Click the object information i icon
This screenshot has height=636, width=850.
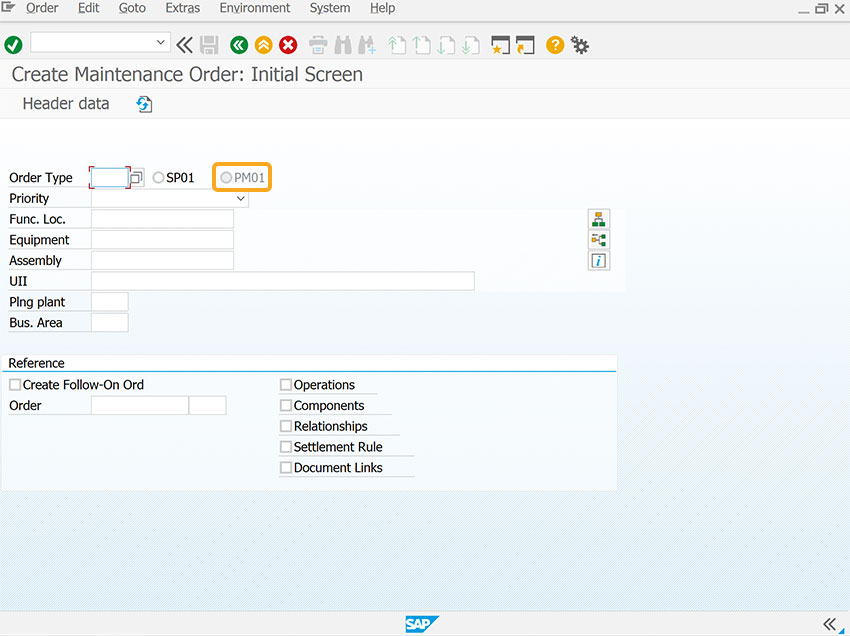pyautogui.click(x=598, y=261)
